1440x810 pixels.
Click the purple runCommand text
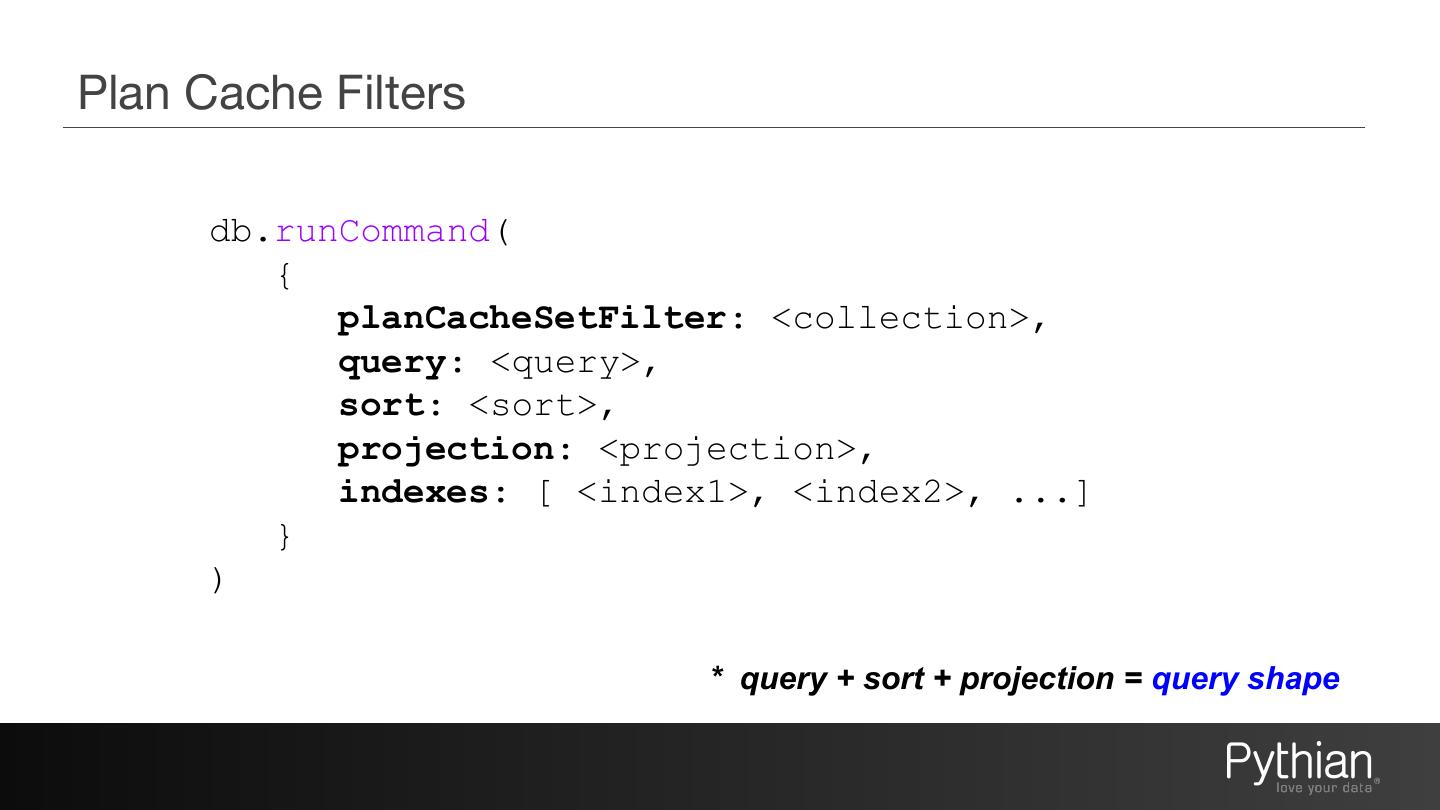tap(382, 231)
